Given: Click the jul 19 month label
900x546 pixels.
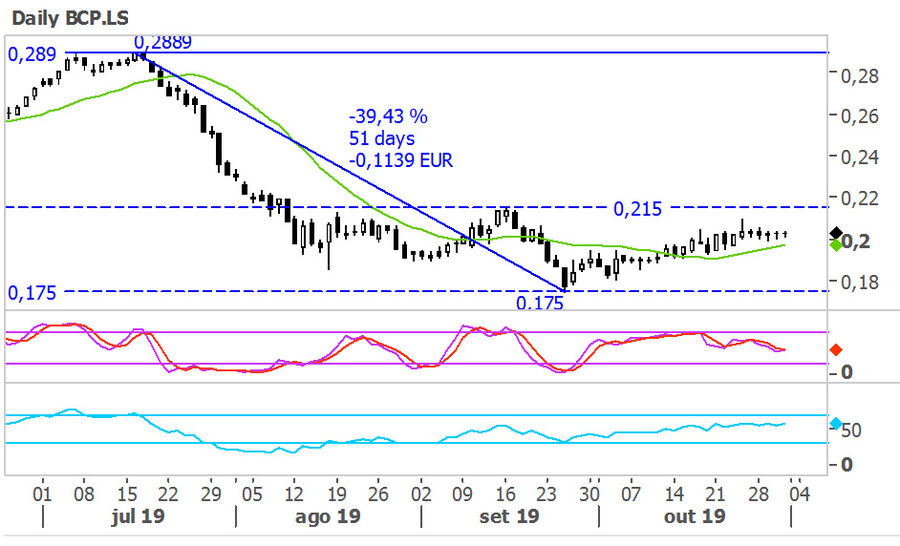Looking at the screenshot, I should tap(138, 517).
